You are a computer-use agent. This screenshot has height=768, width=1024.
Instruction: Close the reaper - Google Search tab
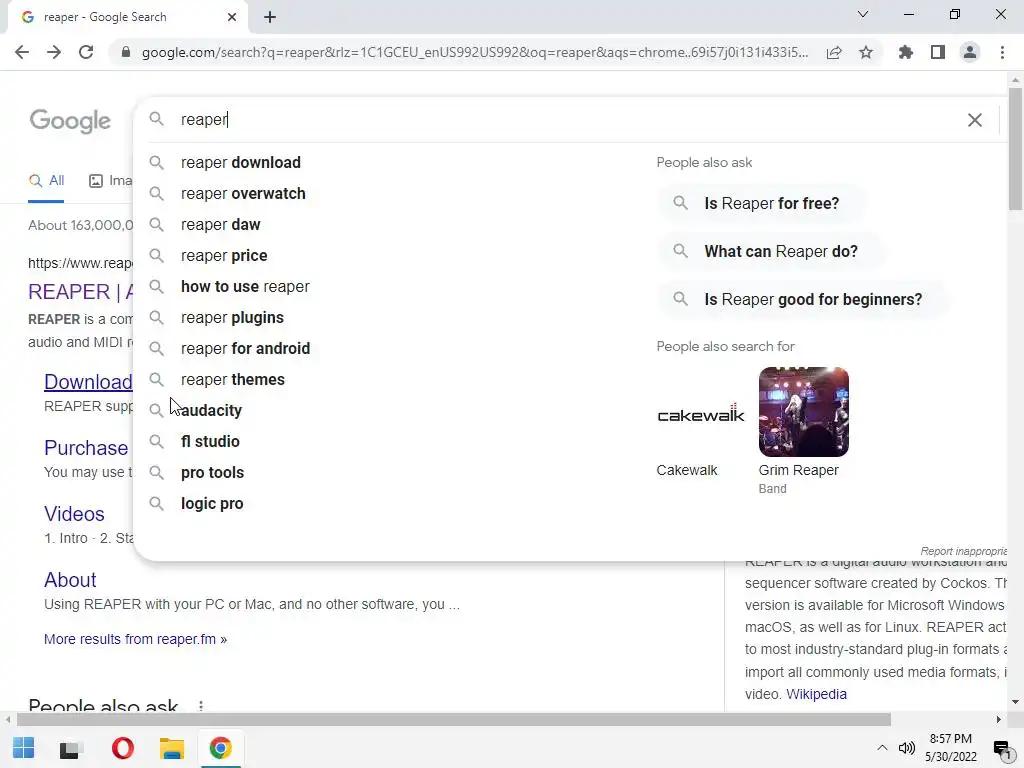pos(232,17)
